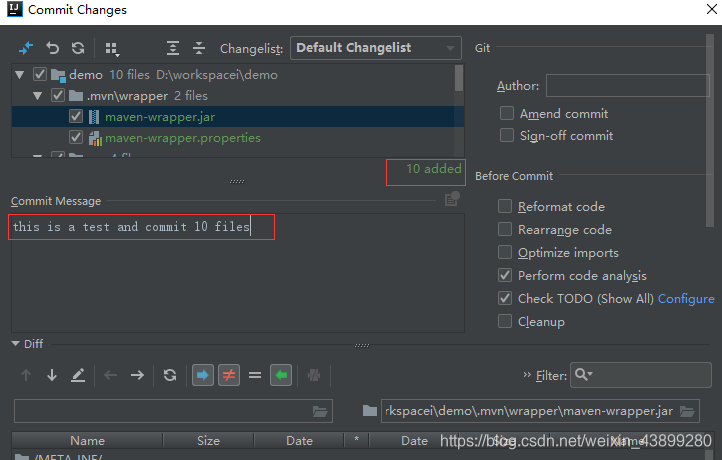Toggle the red not-equal diff filter

tap(229, 375)
